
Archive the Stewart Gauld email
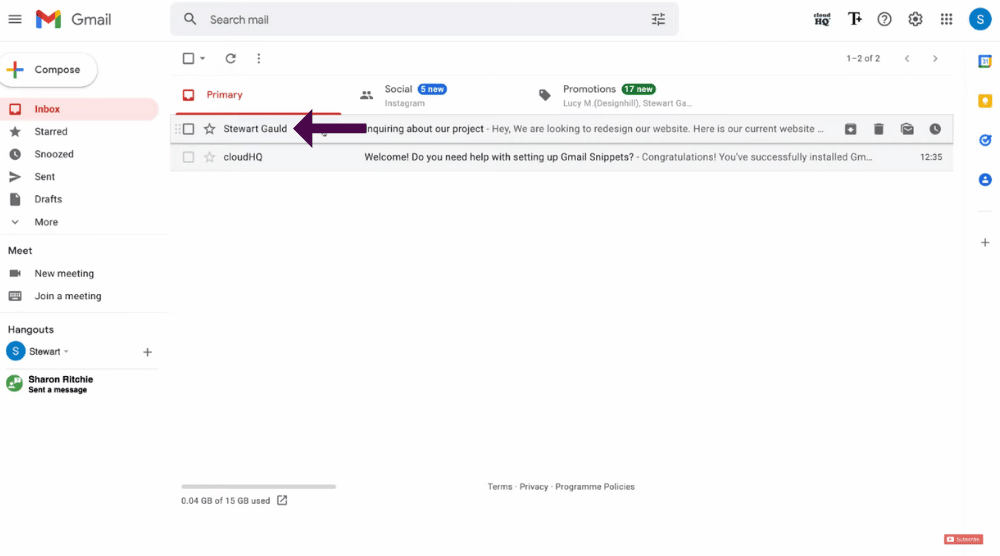[850, 129]
